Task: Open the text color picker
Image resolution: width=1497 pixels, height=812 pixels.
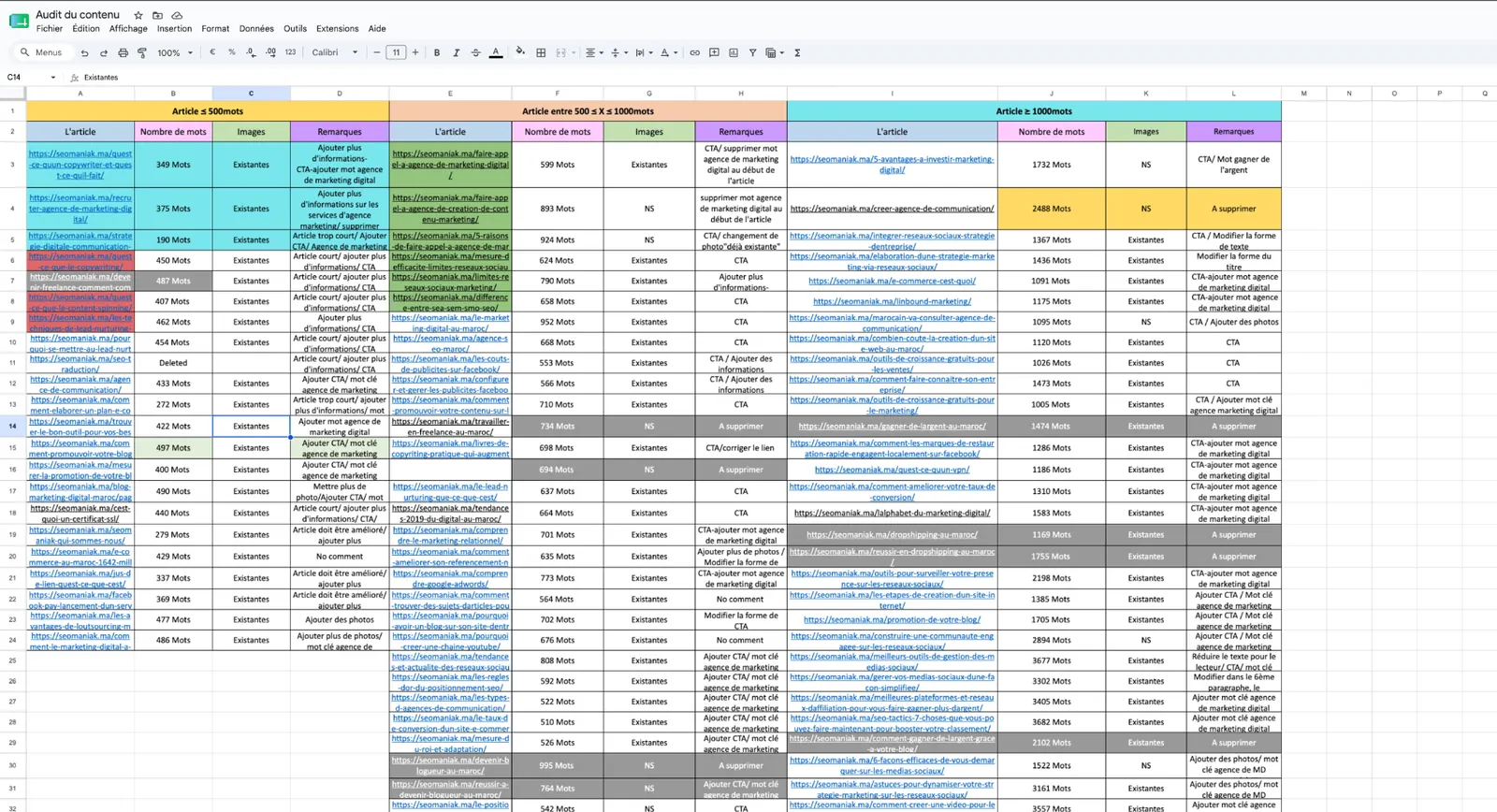Action: click(496, 53)
